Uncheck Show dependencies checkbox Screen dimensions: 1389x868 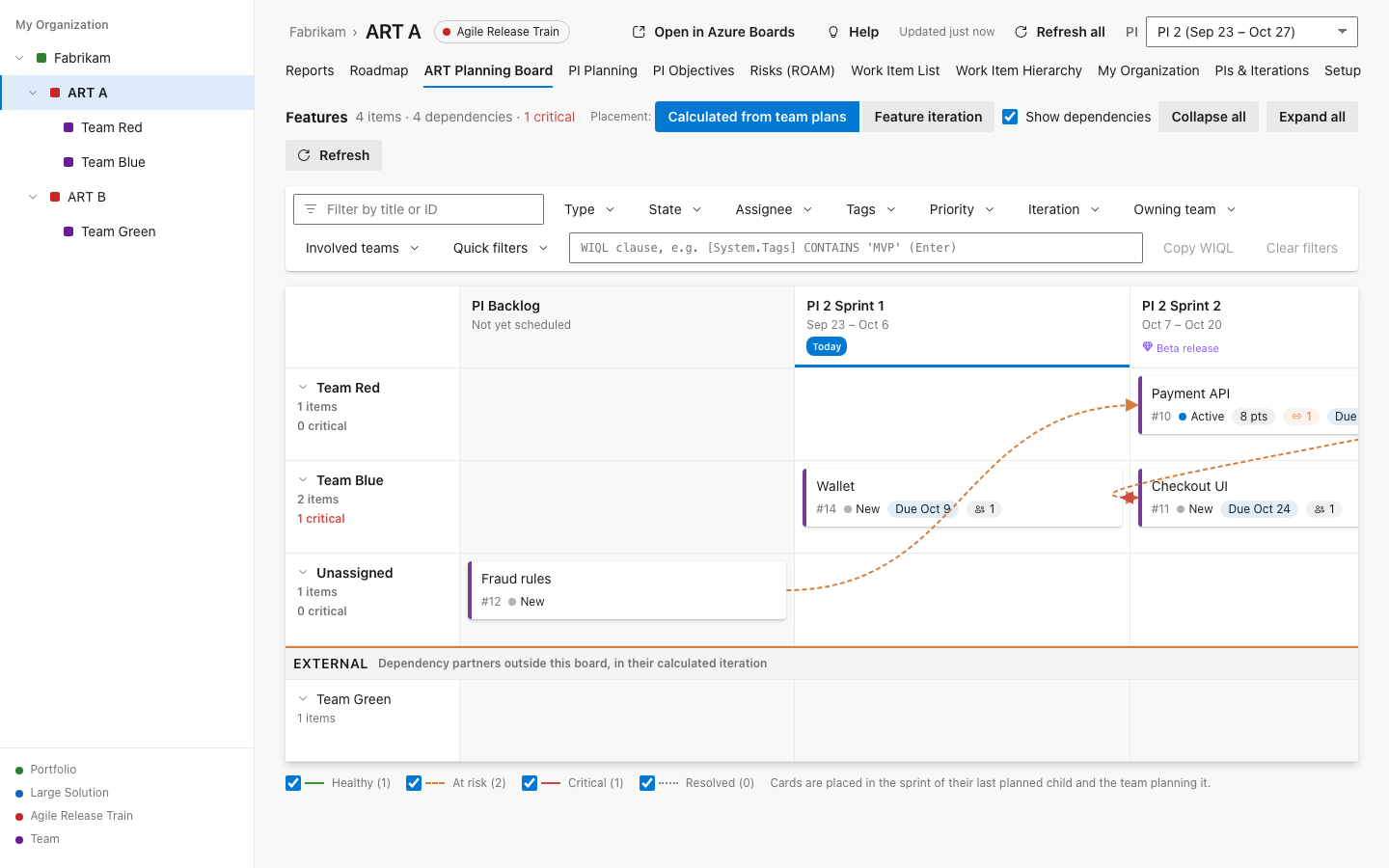[x=1010, y=117]
